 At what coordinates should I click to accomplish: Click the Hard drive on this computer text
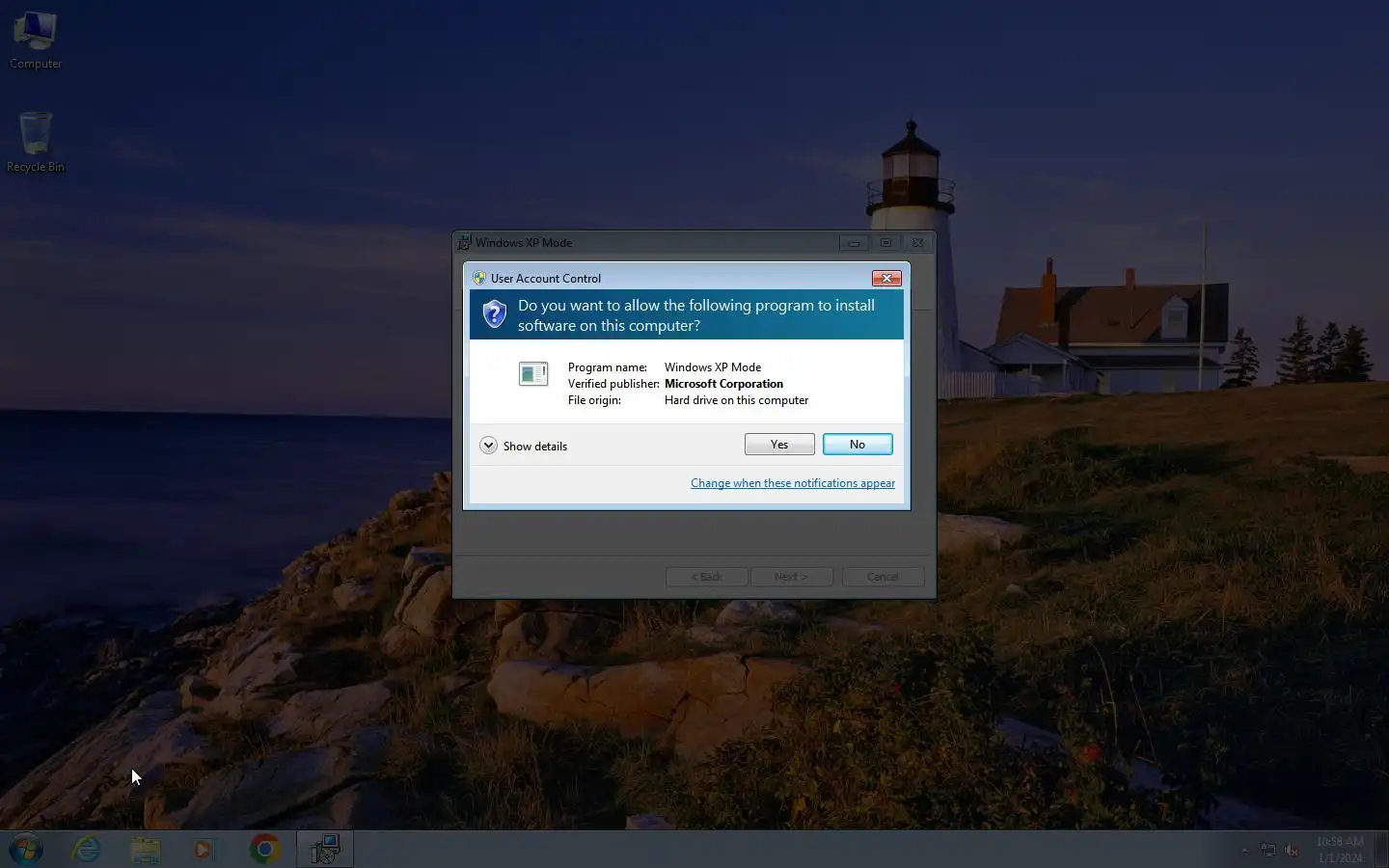(736, 400)
